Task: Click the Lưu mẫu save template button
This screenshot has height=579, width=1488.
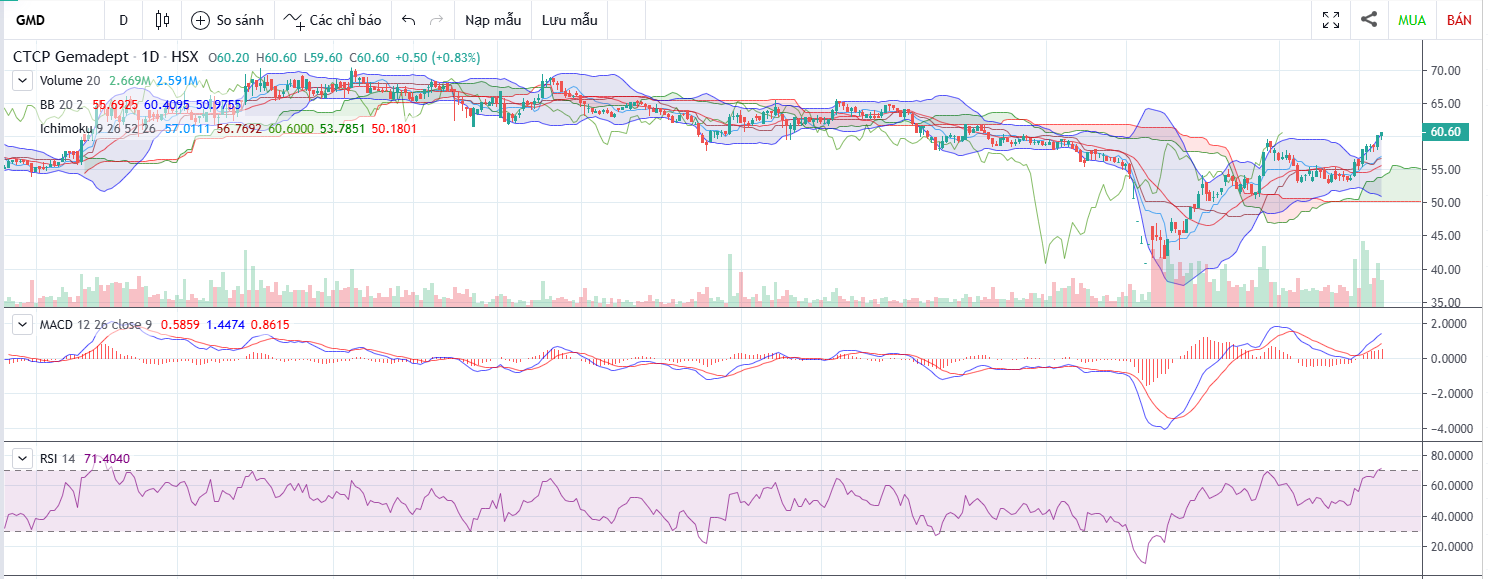Action: click(x=569, y=20)
